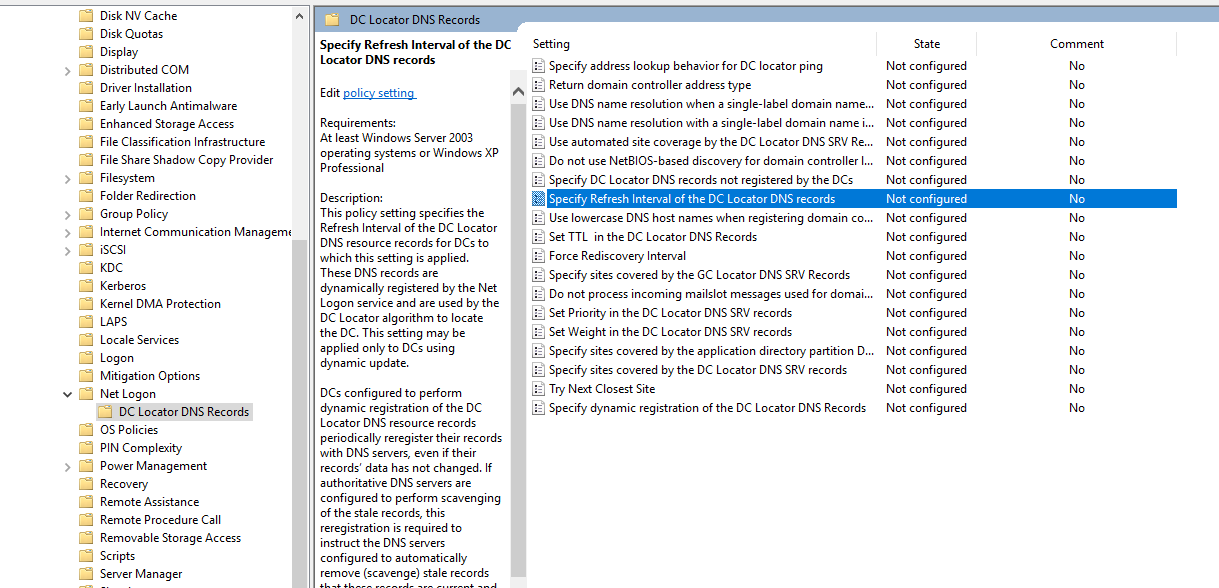Click the Set TTL policy setting icon
This screenshot has height=588, width=1219.
(539, 236)
